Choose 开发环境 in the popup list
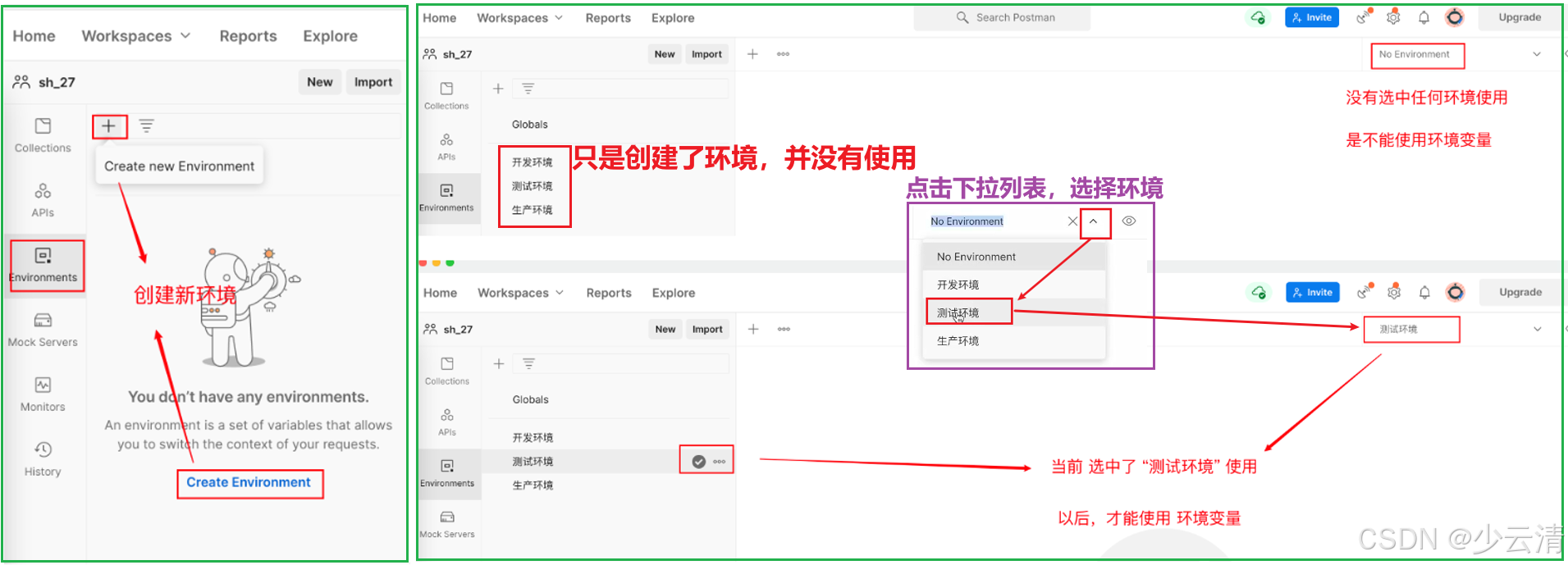The width and height of the screenshot is (1568, 565). (x=1014, y=285)
